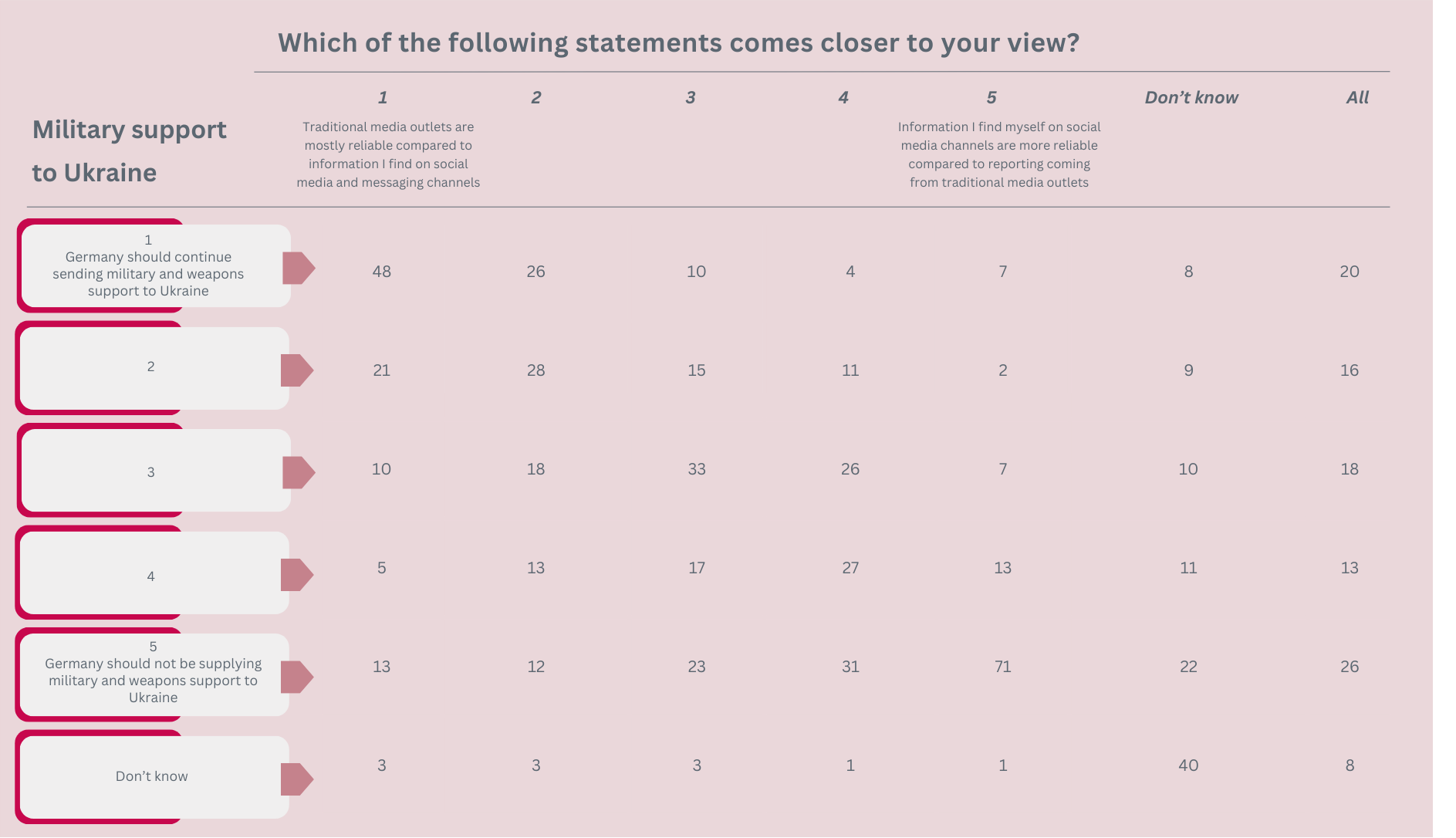Click the arrow icon beside row 2 label
1456x838 pixels.
pyautogui.click(x=297, y=370)
